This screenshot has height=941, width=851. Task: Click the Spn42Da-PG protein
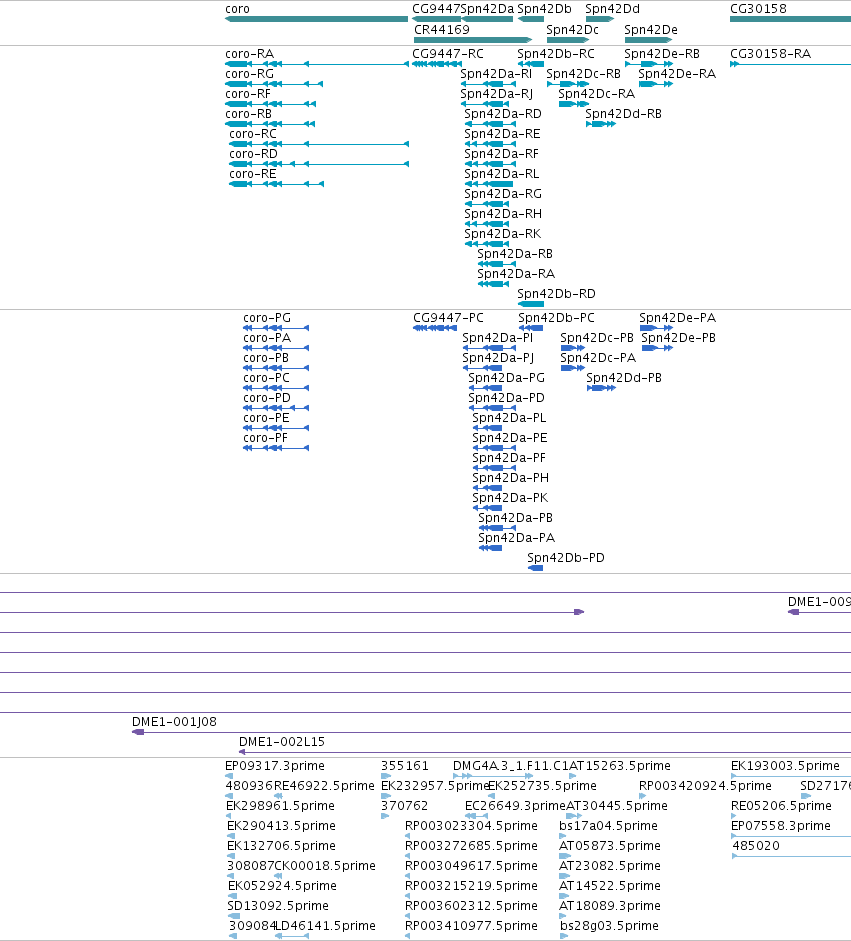click(x=486, y=388)
